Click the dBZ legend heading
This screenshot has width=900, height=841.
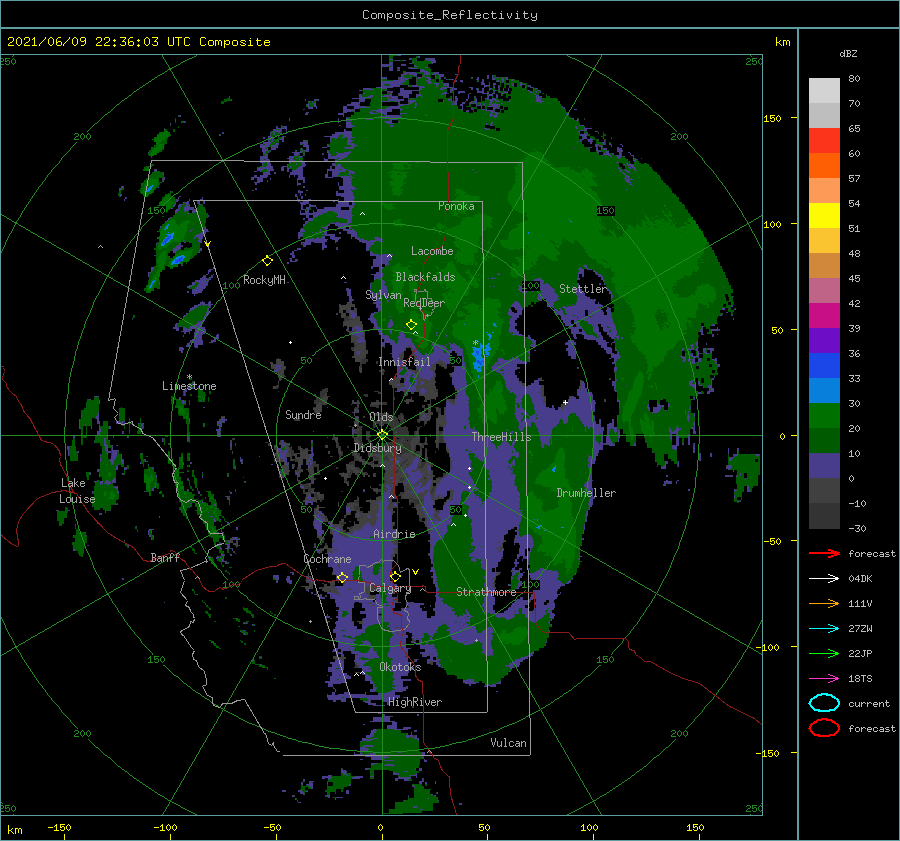848,54
